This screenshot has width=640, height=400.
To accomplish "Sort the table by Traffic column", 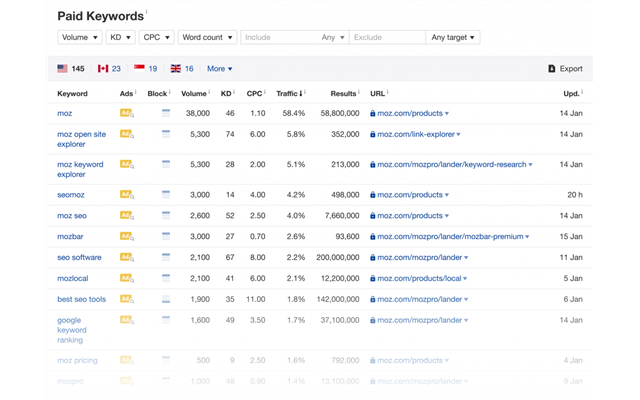I will (289, 93).
